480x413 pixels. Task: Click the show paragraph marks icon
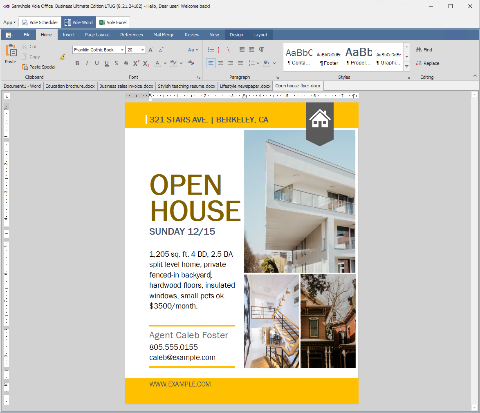(x=262, y=49)
